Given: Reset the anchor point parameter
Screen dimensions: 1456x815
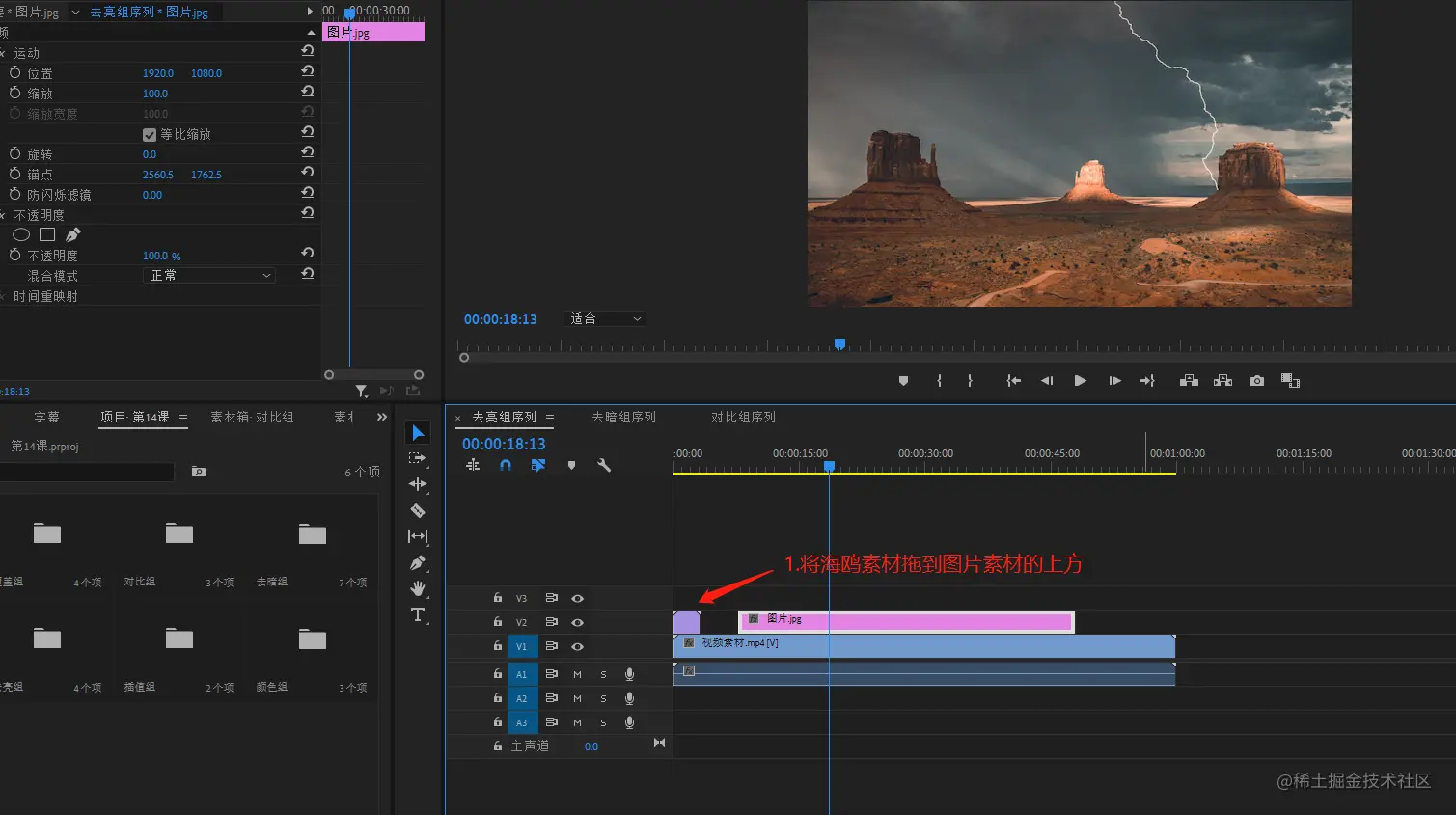Looking at the screenshot, I should click(x=308, y=173).
